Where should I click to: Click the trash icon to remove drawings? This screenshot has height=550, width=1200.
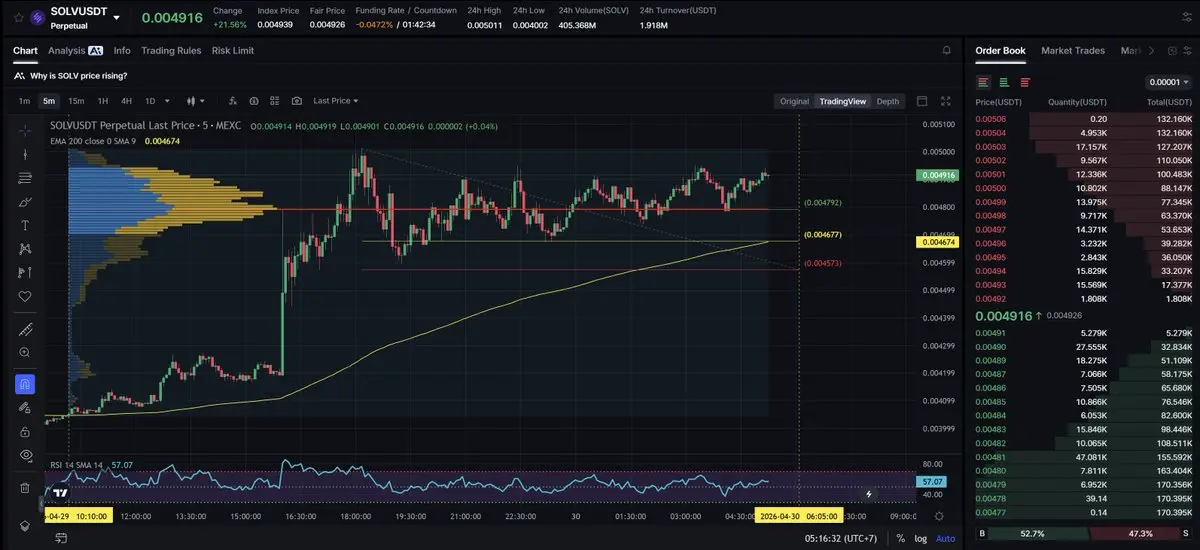25,487
